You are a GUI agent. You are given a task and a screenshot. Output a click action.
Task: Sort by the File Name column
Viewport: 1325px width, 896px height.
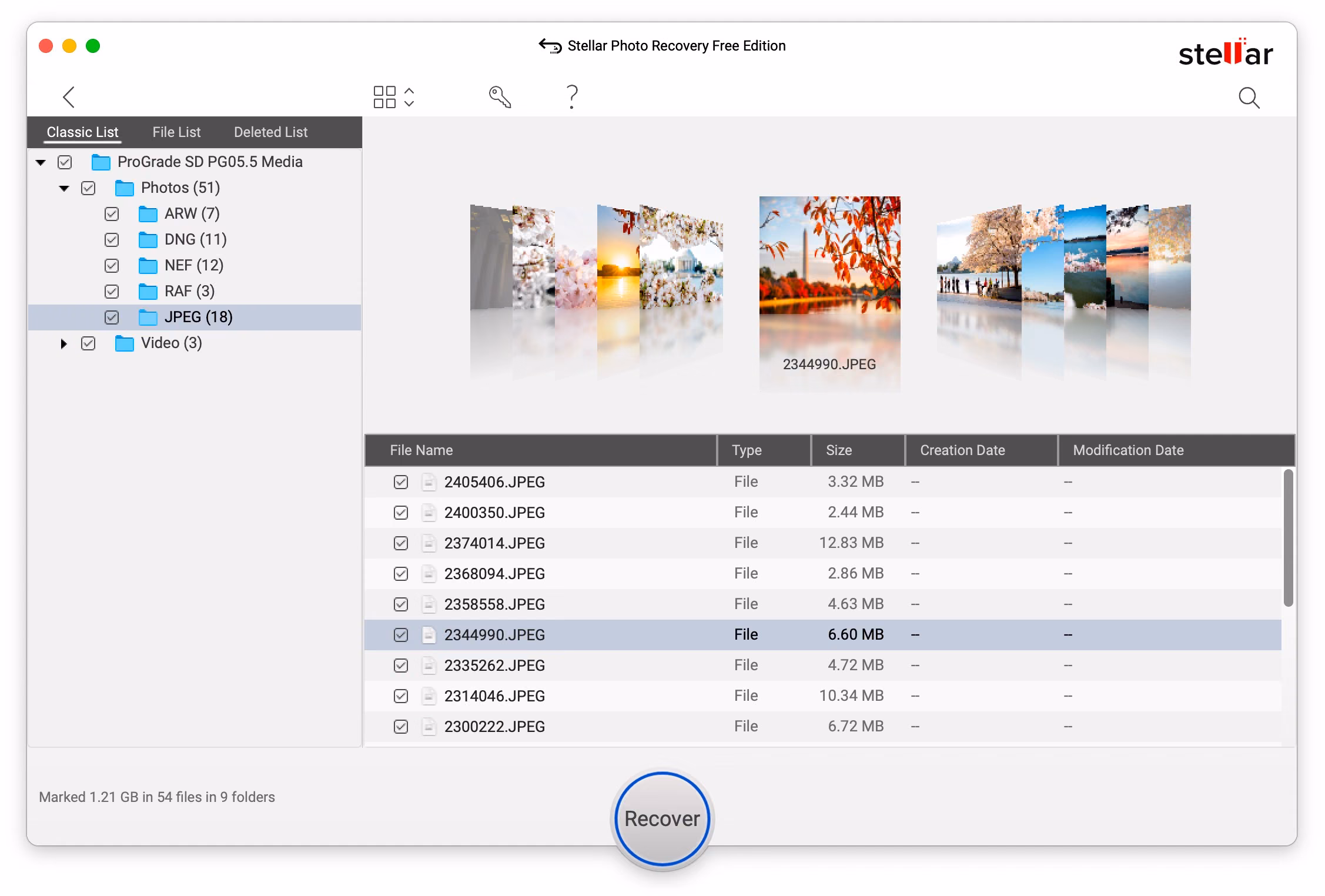[541, 450]
